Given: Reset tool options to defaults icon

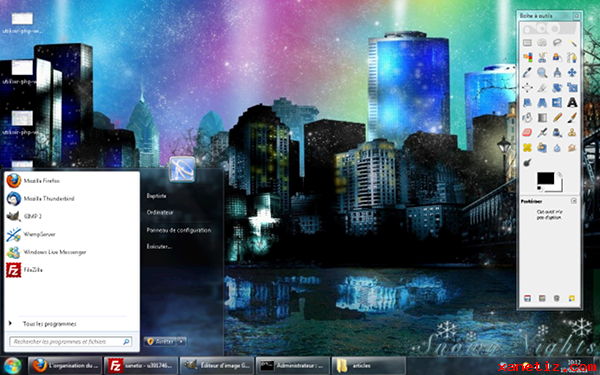Looking at the screenshot, I should pos(571,298).
